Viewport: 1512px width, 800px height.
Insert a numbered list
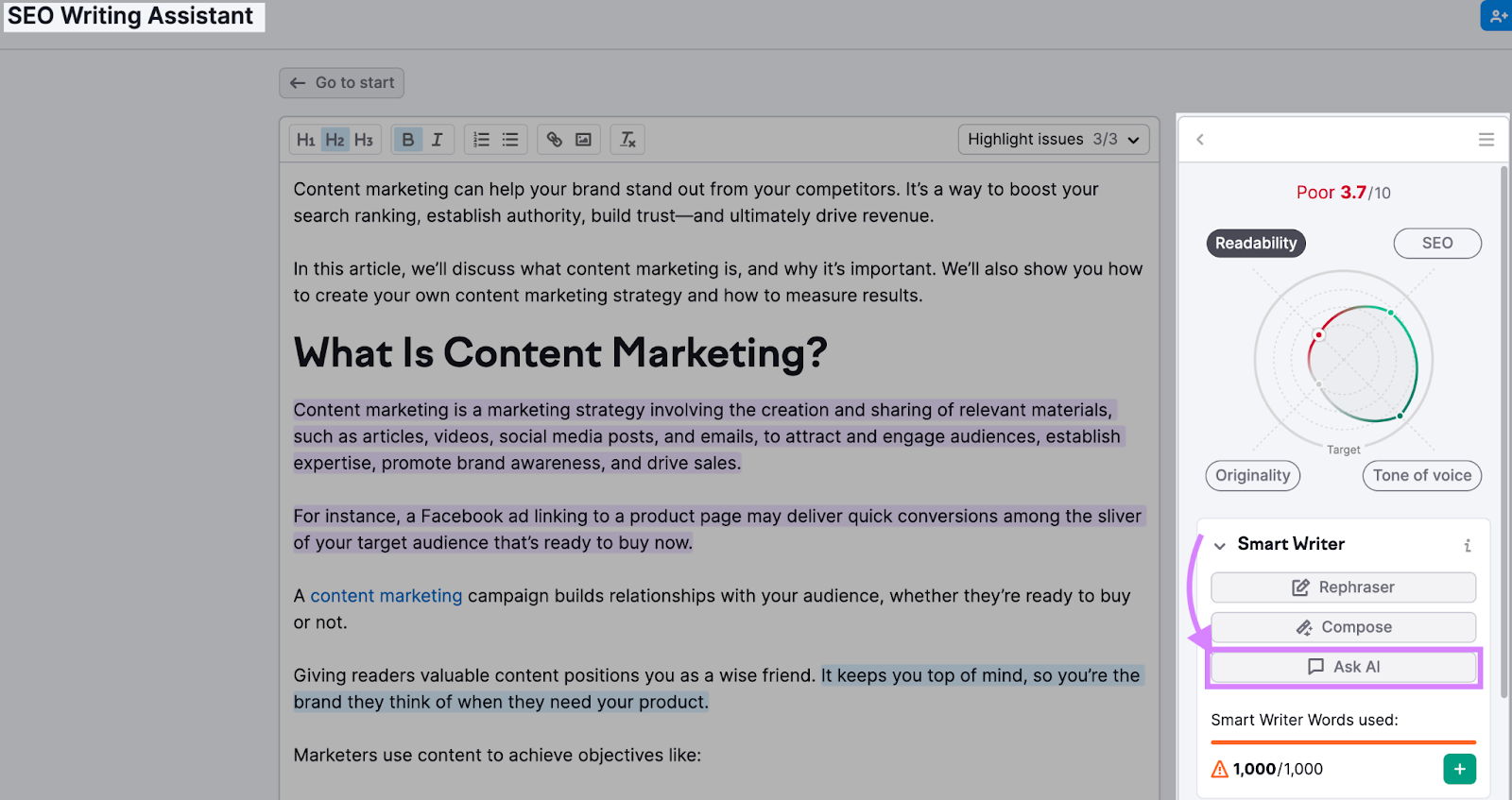481,140
